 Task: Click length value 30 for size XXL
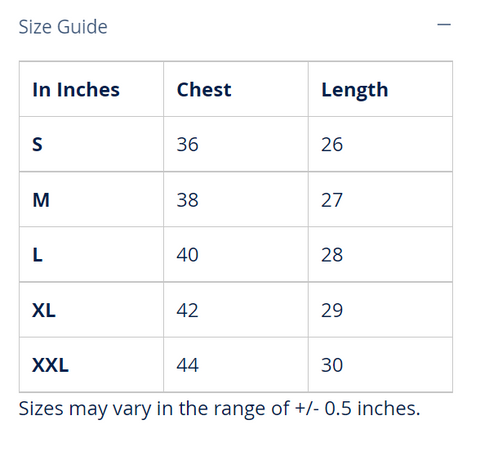point(332,365)
